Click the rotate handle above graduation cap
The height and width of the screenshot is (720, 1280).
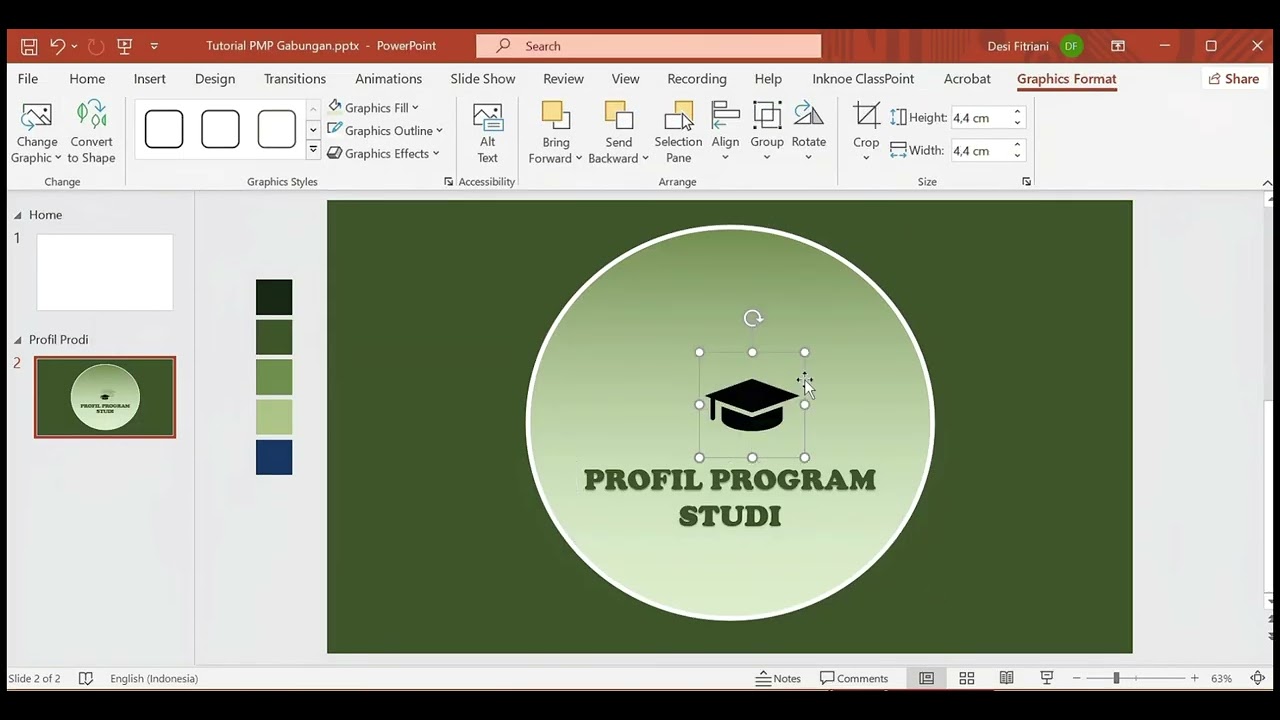(x=753, y=318)
